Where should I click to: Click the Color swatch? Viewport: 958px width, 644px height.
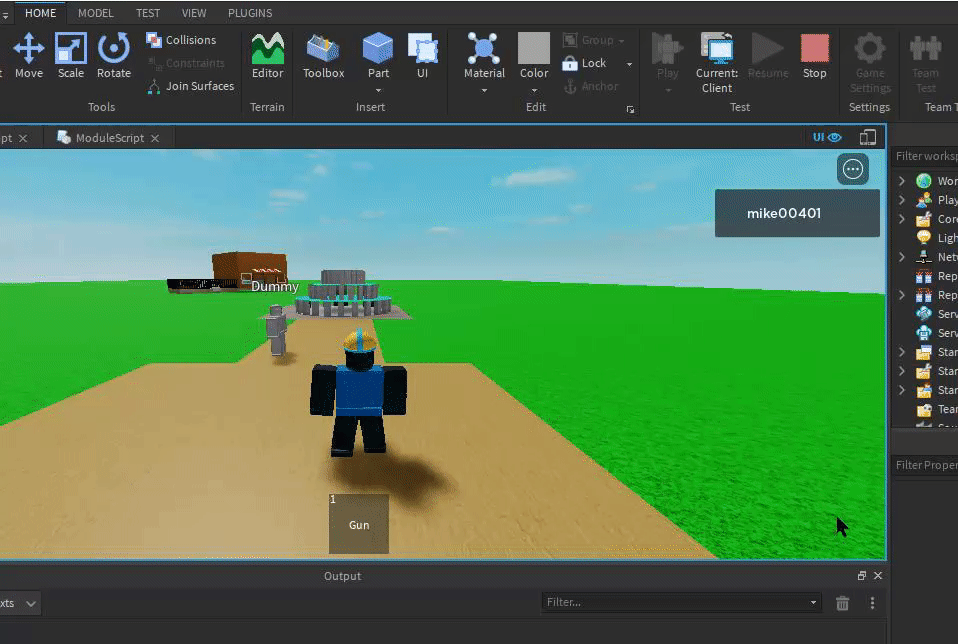coord(534,48)
